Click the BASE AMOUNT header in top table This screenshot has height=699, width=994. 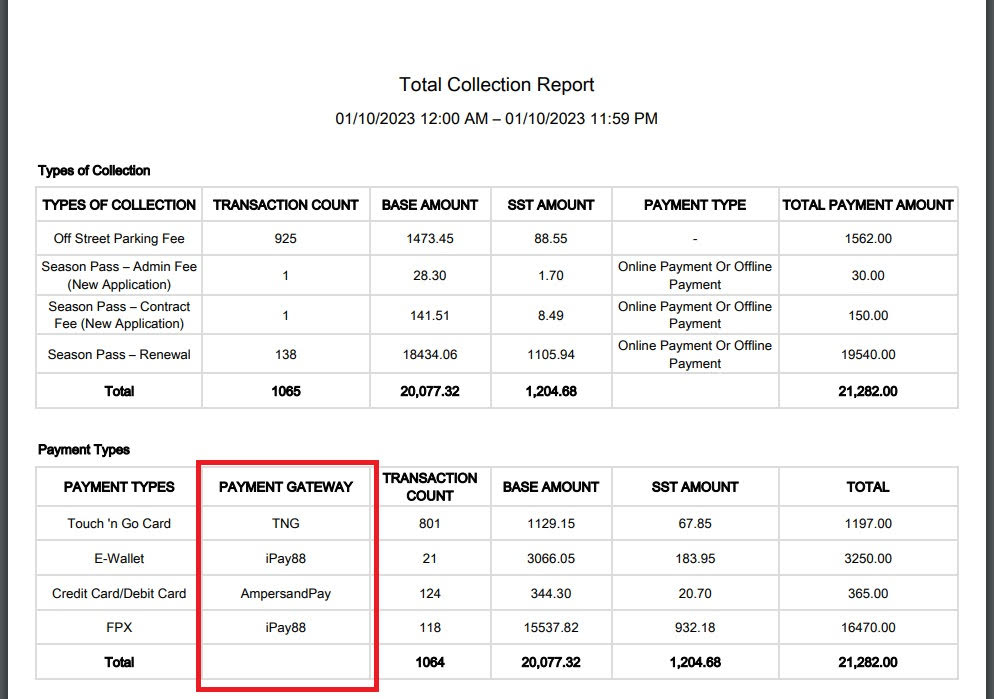(430, 205)
